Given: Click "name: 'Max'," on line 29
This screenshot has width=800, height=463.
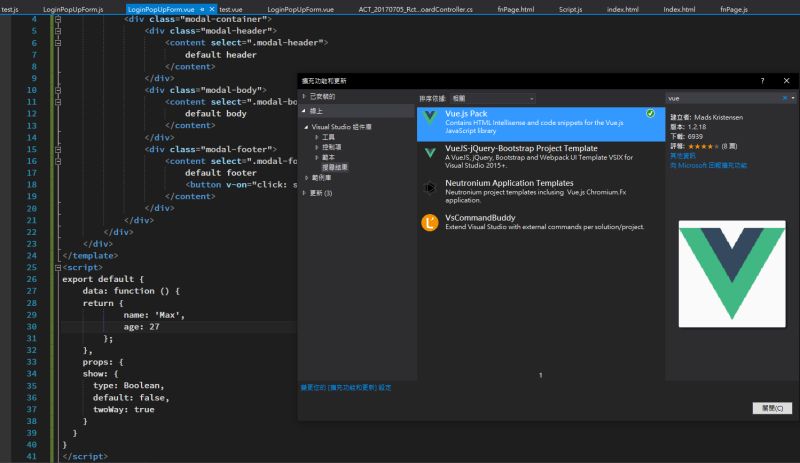Looking at the screenshot, I should [x=154, y=315].
